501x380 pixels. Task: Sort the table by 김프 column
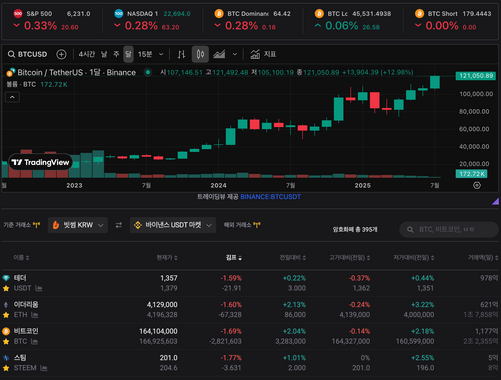tap(234, 257)
